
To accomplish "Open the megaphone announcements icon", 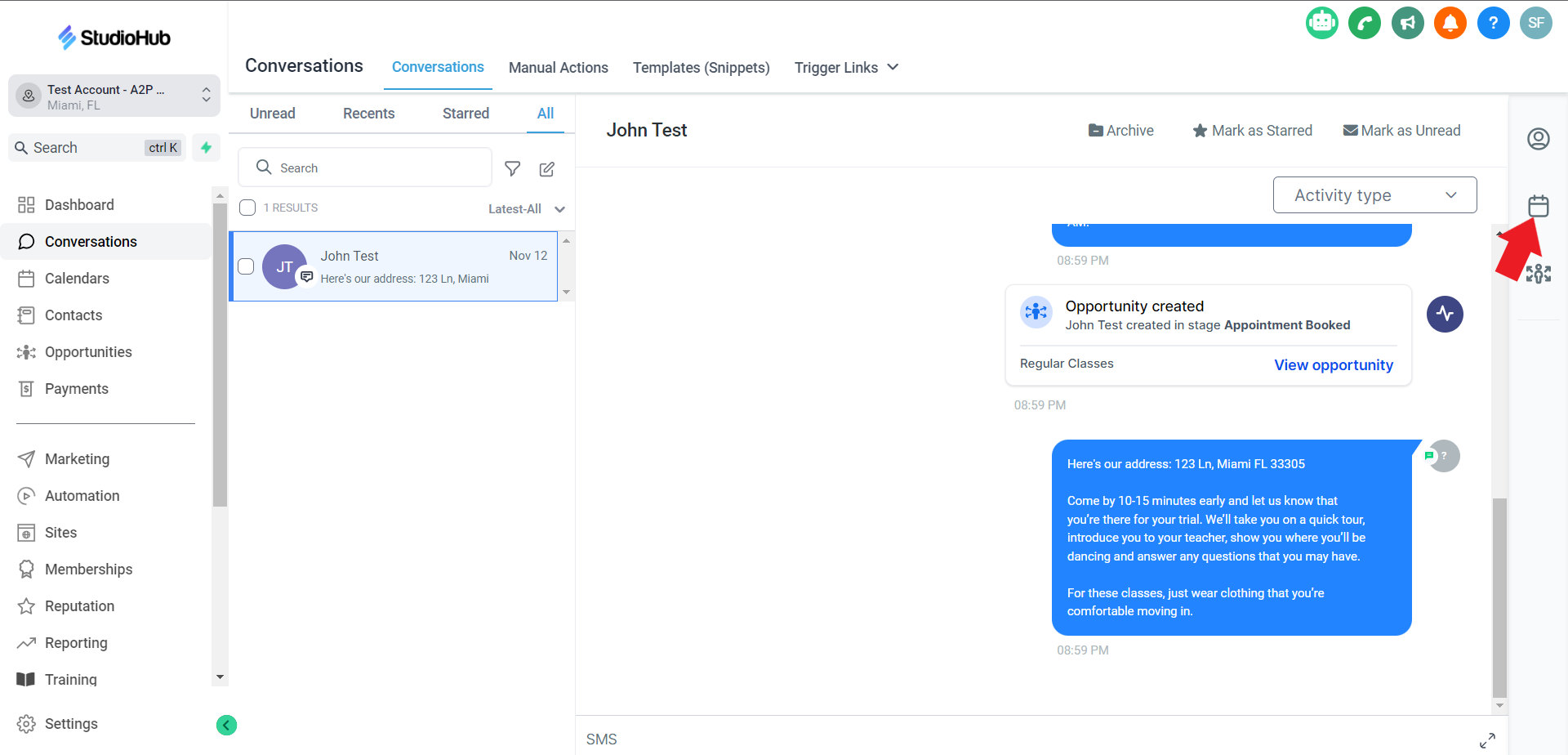I will (x=1408, y=23).
